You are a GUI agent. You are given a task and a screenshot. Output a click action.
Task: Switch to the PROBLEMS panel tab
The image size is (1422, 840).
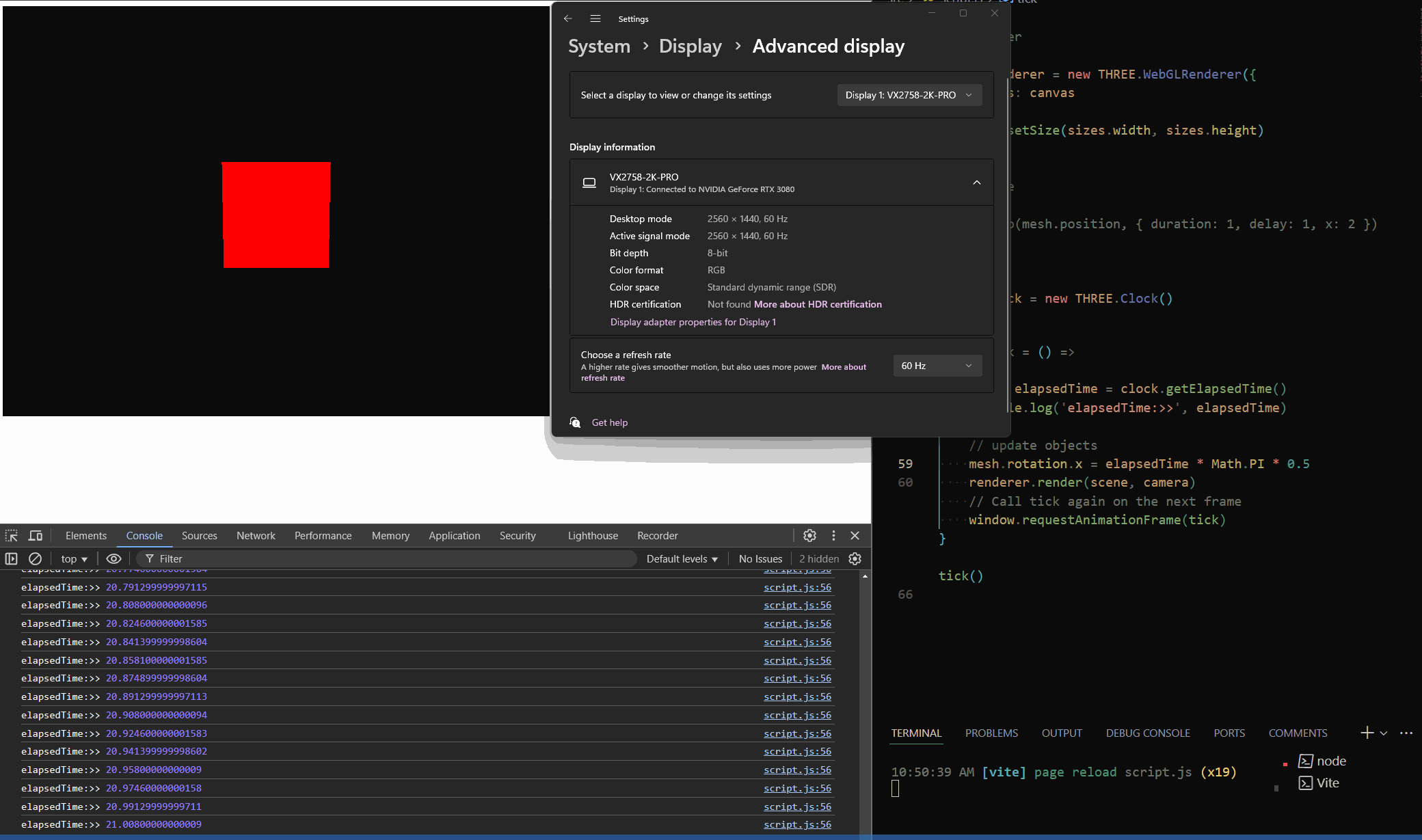(x=991, y=733)
